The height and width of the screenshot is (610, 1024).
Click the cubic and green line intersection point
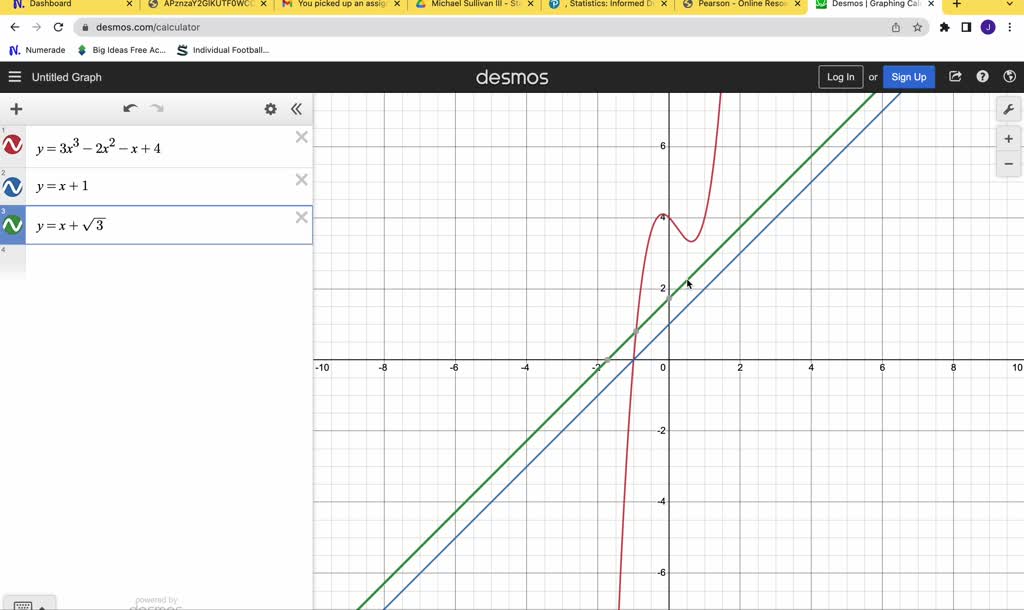pos(636,332)
